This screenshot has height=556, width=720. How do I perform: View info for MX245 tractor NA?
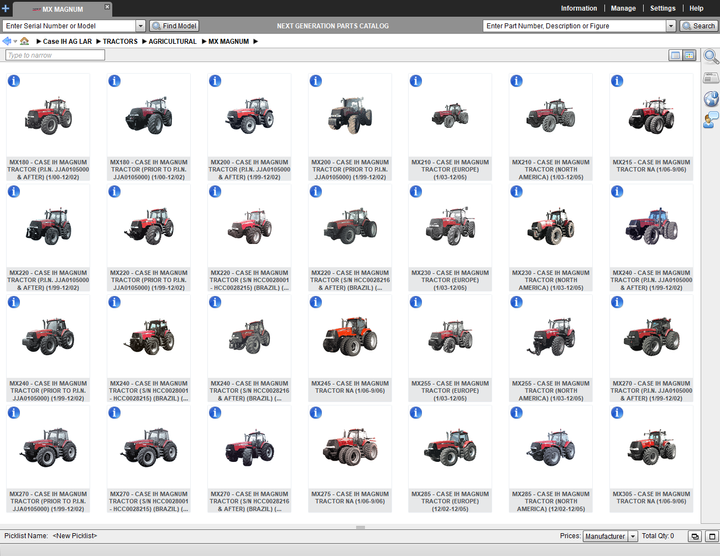point(315,302)
